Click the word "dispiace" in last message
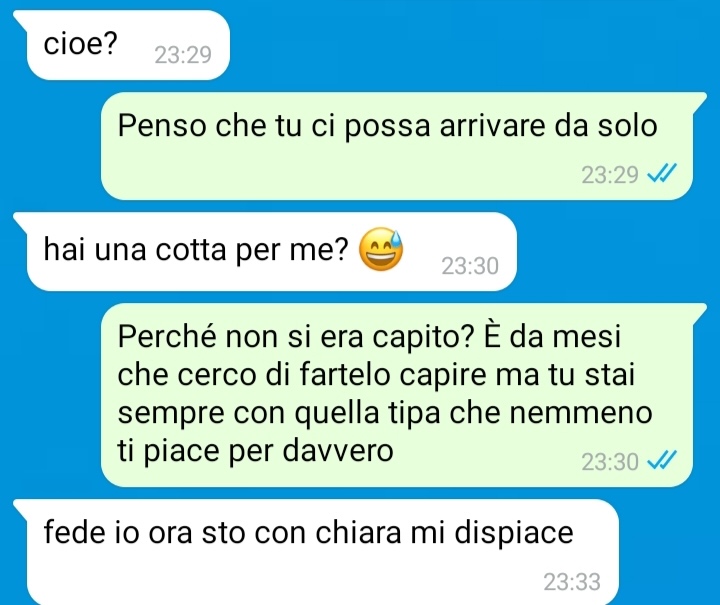 tap(514, 535)
